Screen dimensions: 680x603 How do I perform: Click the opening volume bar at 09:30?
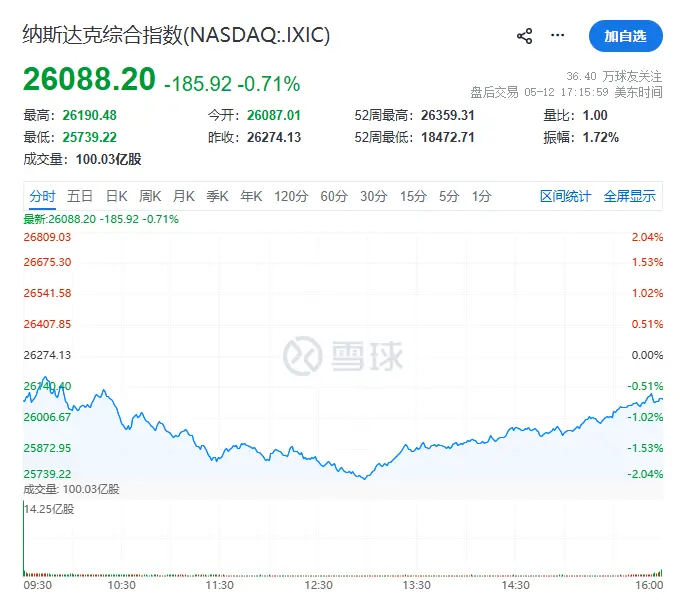[x=23, y=538]
